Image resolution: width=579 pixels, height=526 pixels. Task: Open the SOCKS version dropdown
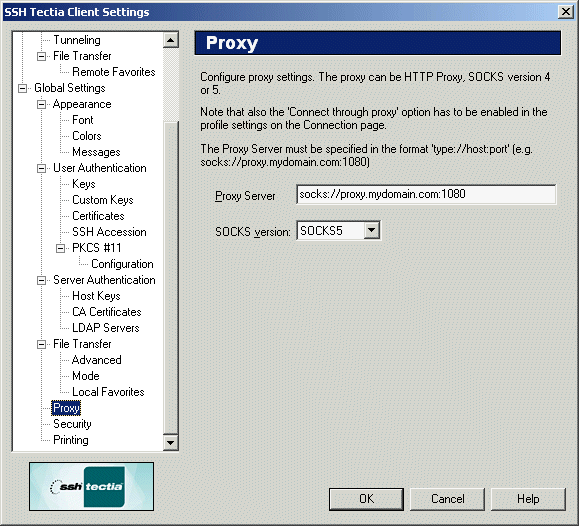371,230
